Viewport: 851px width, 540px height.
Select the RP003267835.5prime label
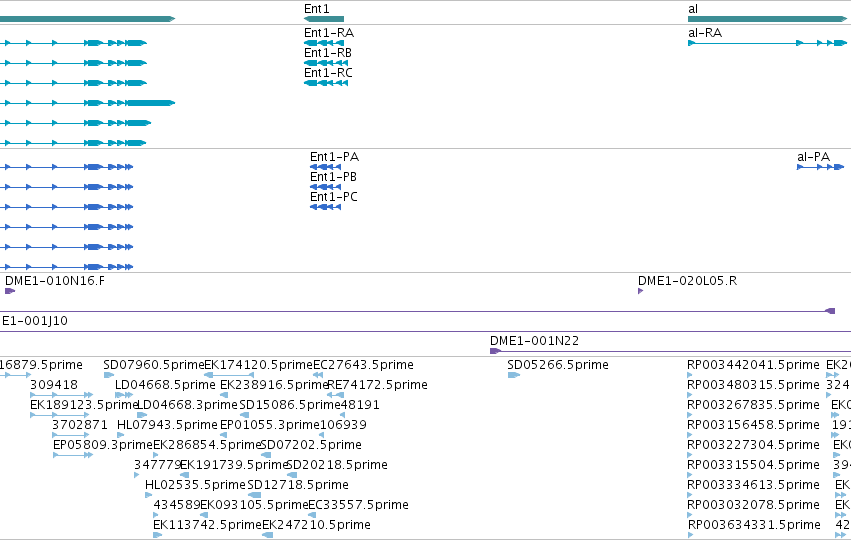click(x=753, y=405)
